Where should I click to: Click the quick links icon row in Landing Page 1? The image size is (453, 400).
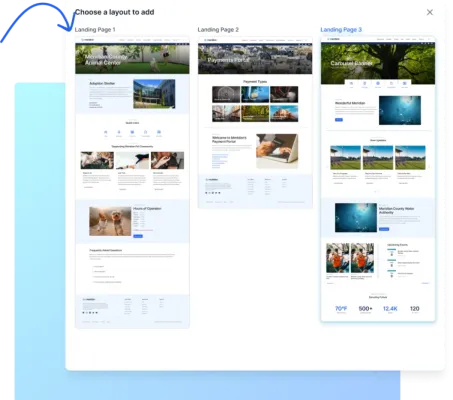pos(132,133)
